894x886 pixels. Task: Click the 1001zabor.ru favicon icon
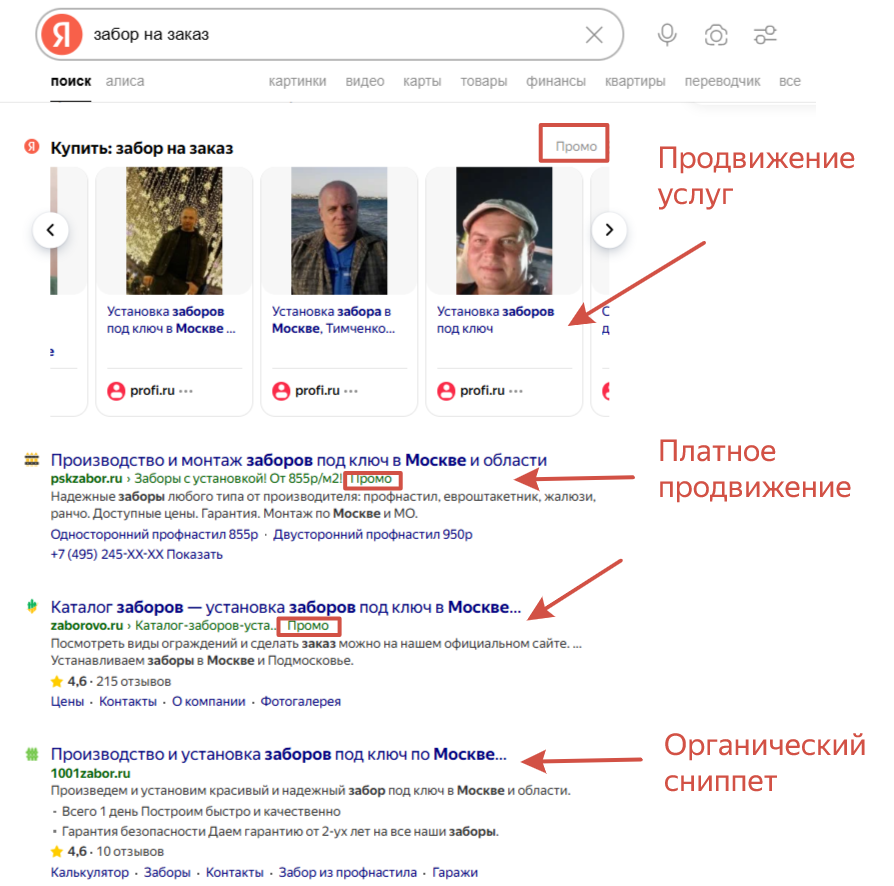(x=32, y=754)
